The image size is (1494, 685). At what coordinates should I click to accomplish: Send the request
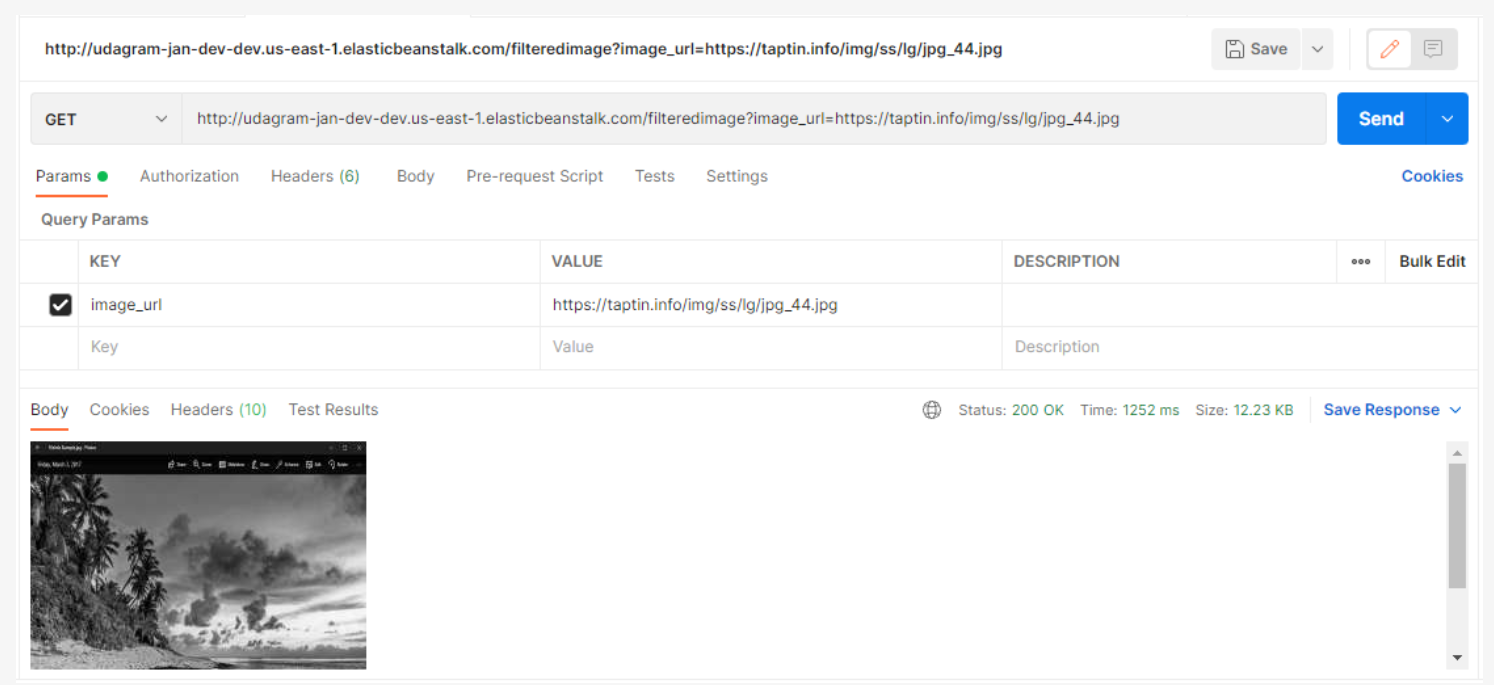[1381, 119]
